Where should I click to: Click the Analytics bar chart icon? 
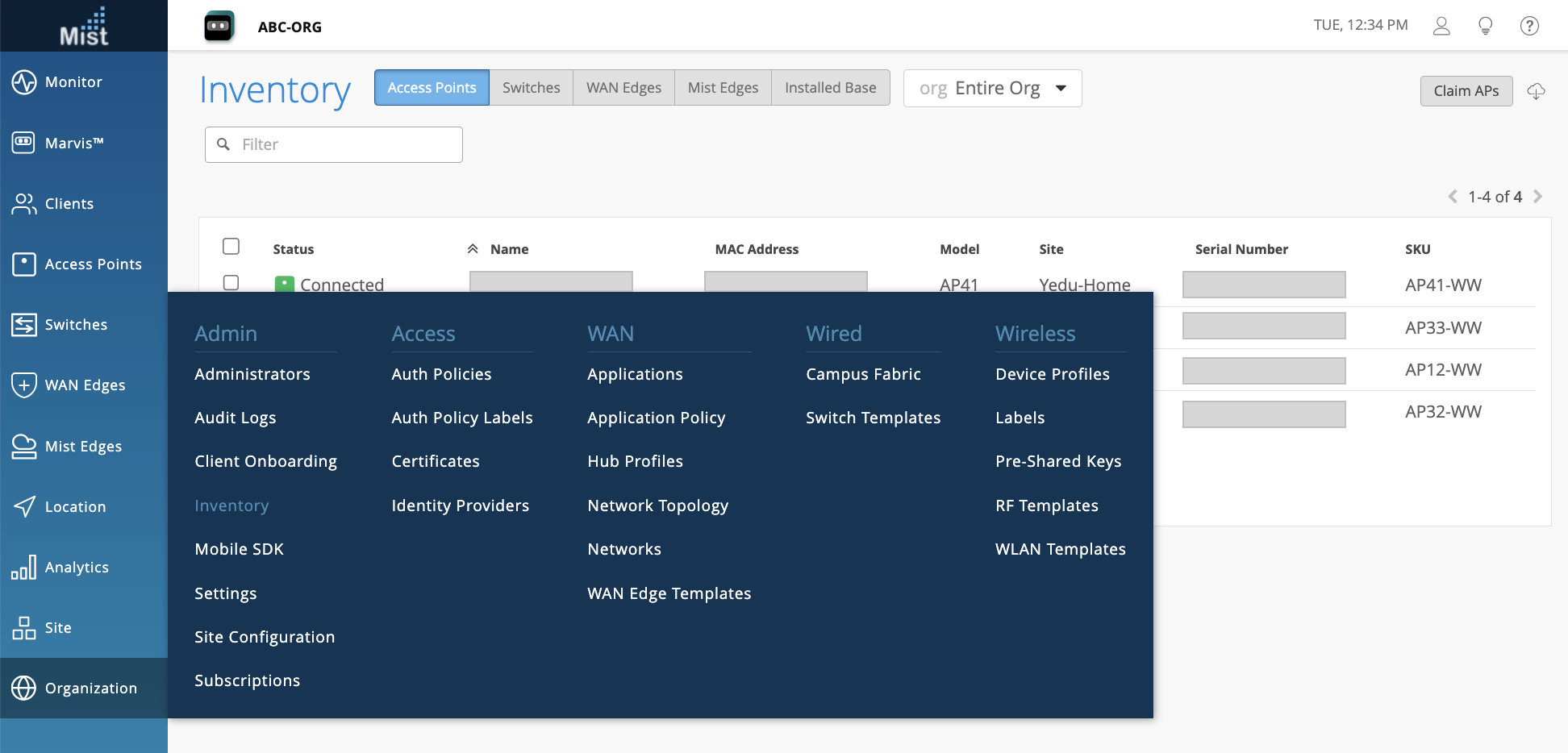coord(24,567)
